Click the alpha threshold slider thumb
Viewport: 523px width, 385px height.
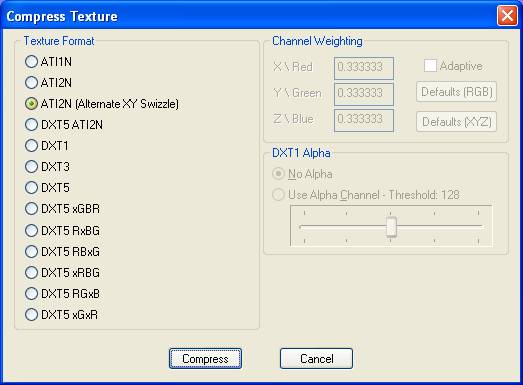pyautogui.click(x=391, y=227)
